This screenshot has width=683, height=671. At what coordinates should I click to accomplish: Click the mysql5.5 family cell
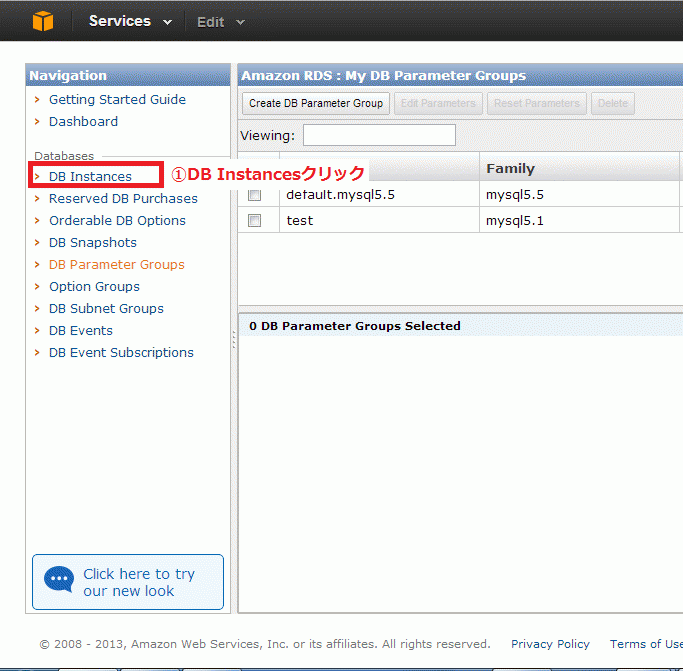pos(515,195)
